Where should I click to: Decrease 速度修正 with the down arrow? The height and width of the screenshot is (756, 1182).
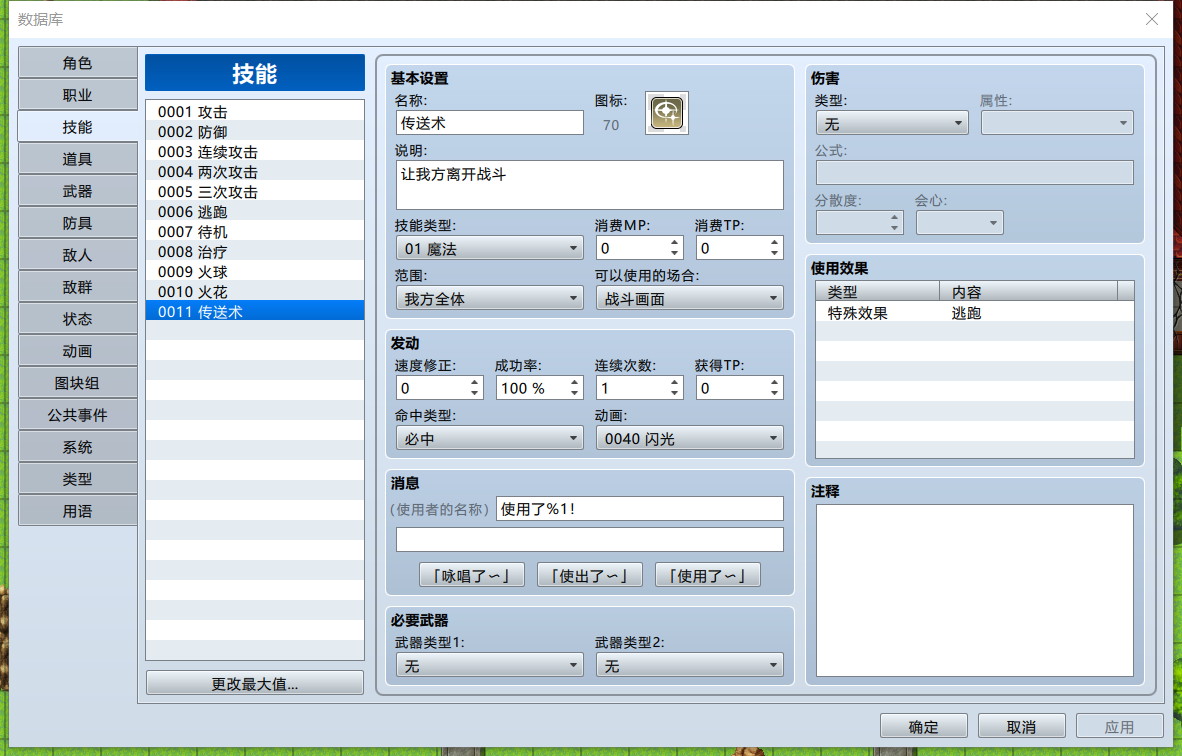click(x=474, y=393)
